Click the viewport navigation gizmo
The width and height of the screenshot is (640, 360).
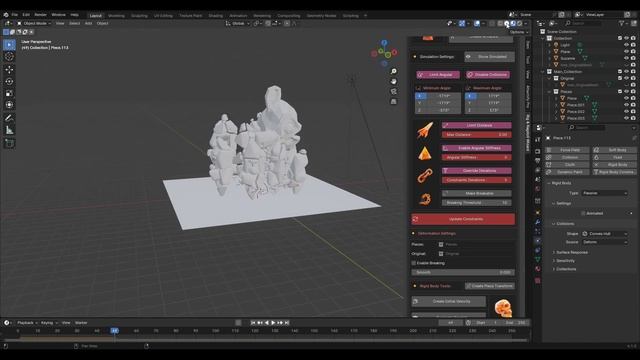(x=384, y=53)
